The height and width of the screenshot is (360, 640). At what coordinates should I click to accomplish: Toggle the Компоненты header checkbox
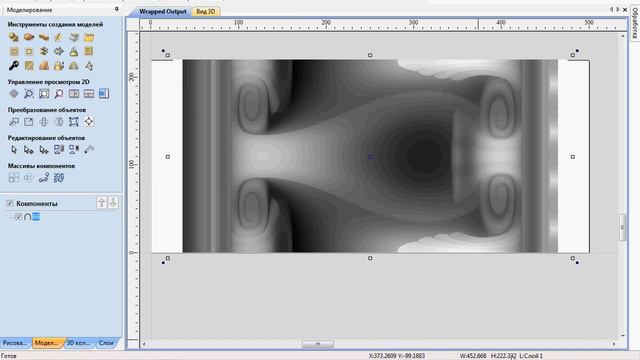10,203
